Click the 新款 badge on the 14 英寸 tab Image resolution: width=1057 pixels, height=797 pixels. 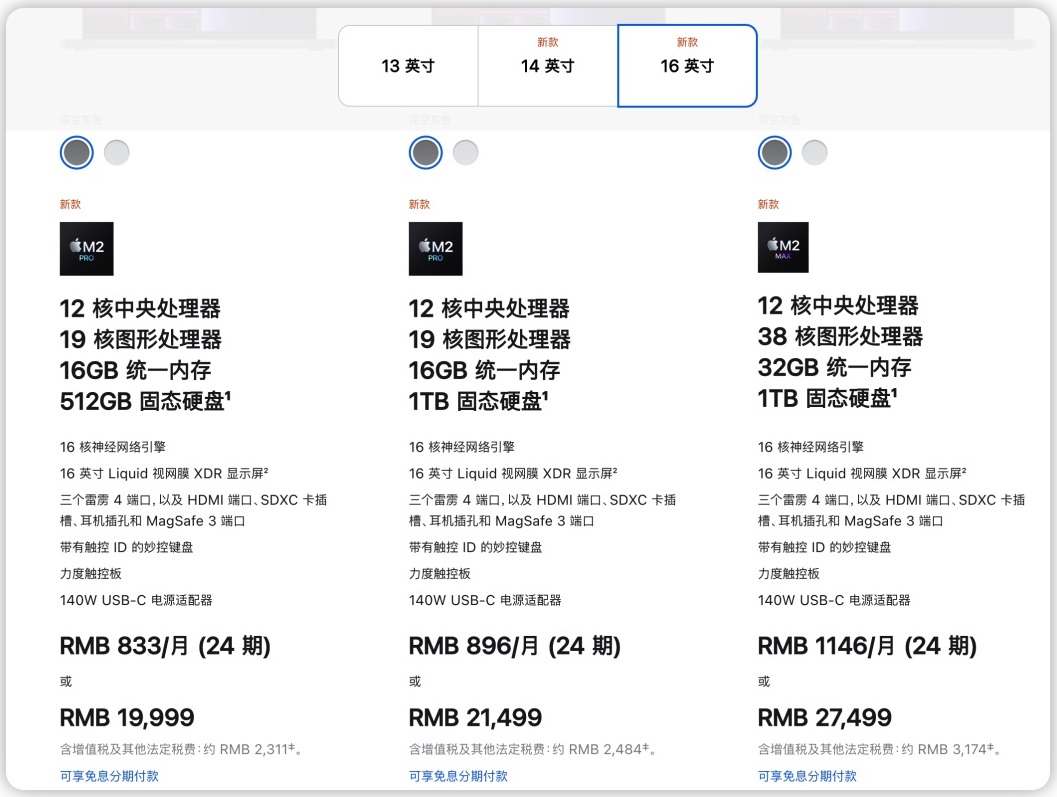[547, 42]
